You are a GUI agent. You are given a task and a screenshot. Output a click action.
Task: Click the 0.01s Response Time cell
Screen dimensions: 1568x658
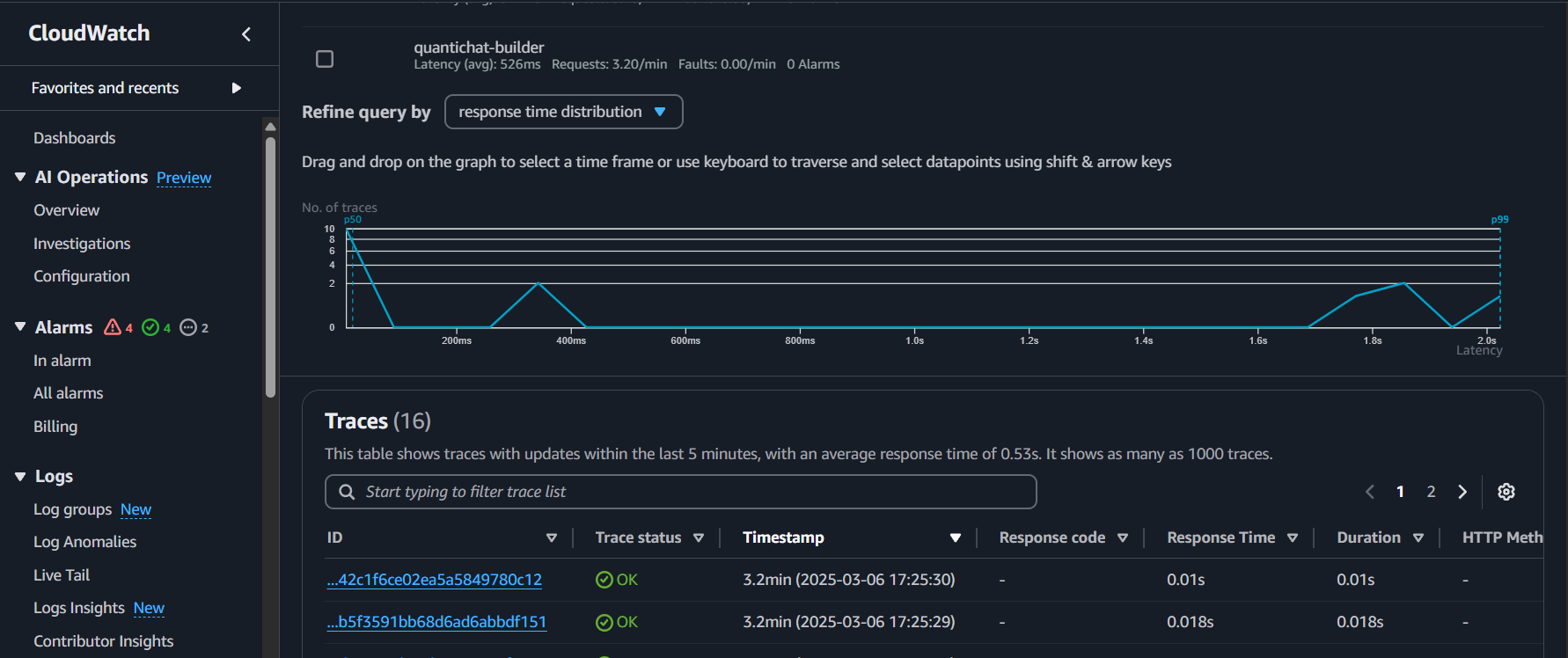[x=1186, y=580]
